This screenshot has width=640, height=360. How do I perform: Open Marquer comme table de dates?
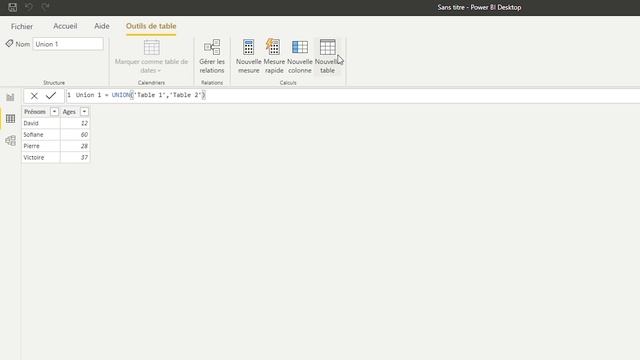click(x=151, y=57)
